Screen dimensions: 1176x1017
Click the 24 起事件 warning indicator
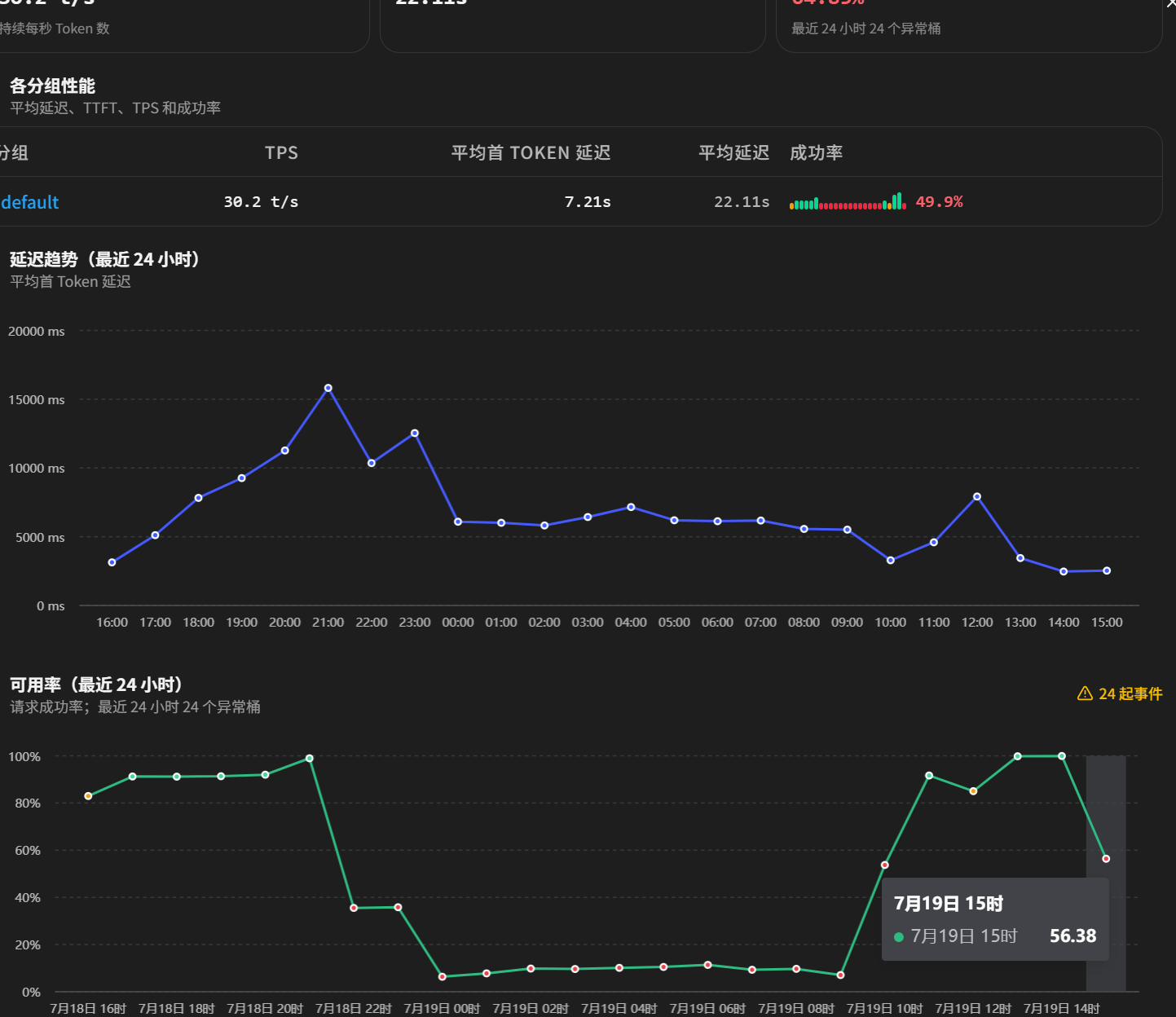coord(1120,693)
